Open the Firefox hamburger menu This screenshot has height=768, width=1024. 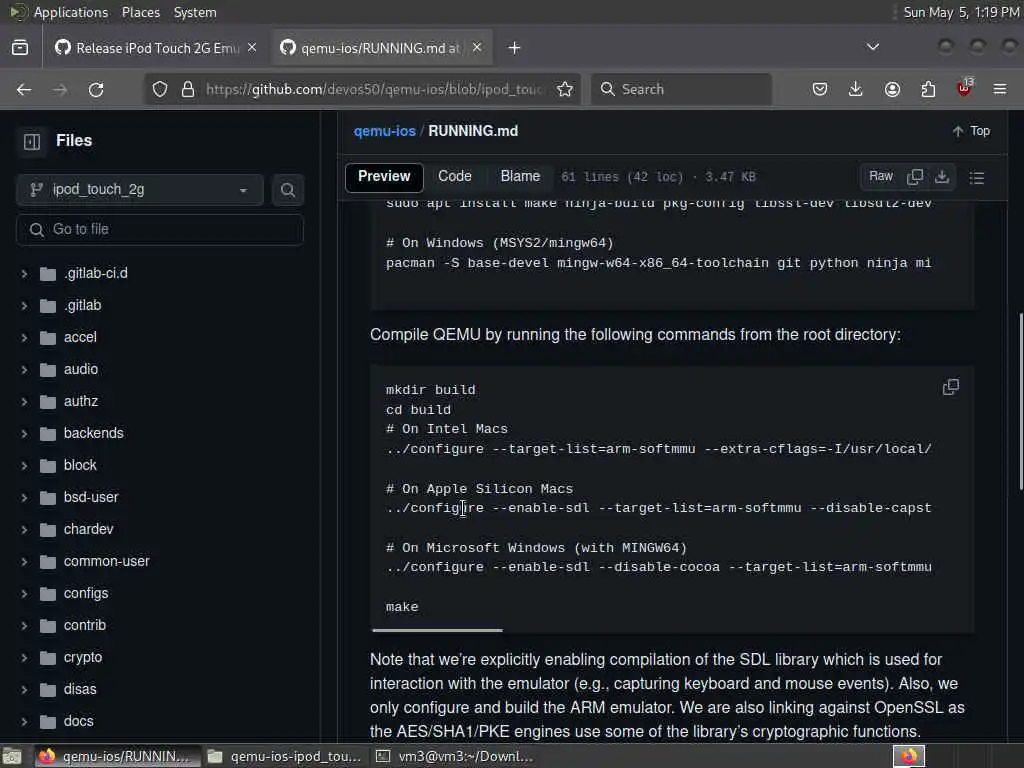[1000, 89]
